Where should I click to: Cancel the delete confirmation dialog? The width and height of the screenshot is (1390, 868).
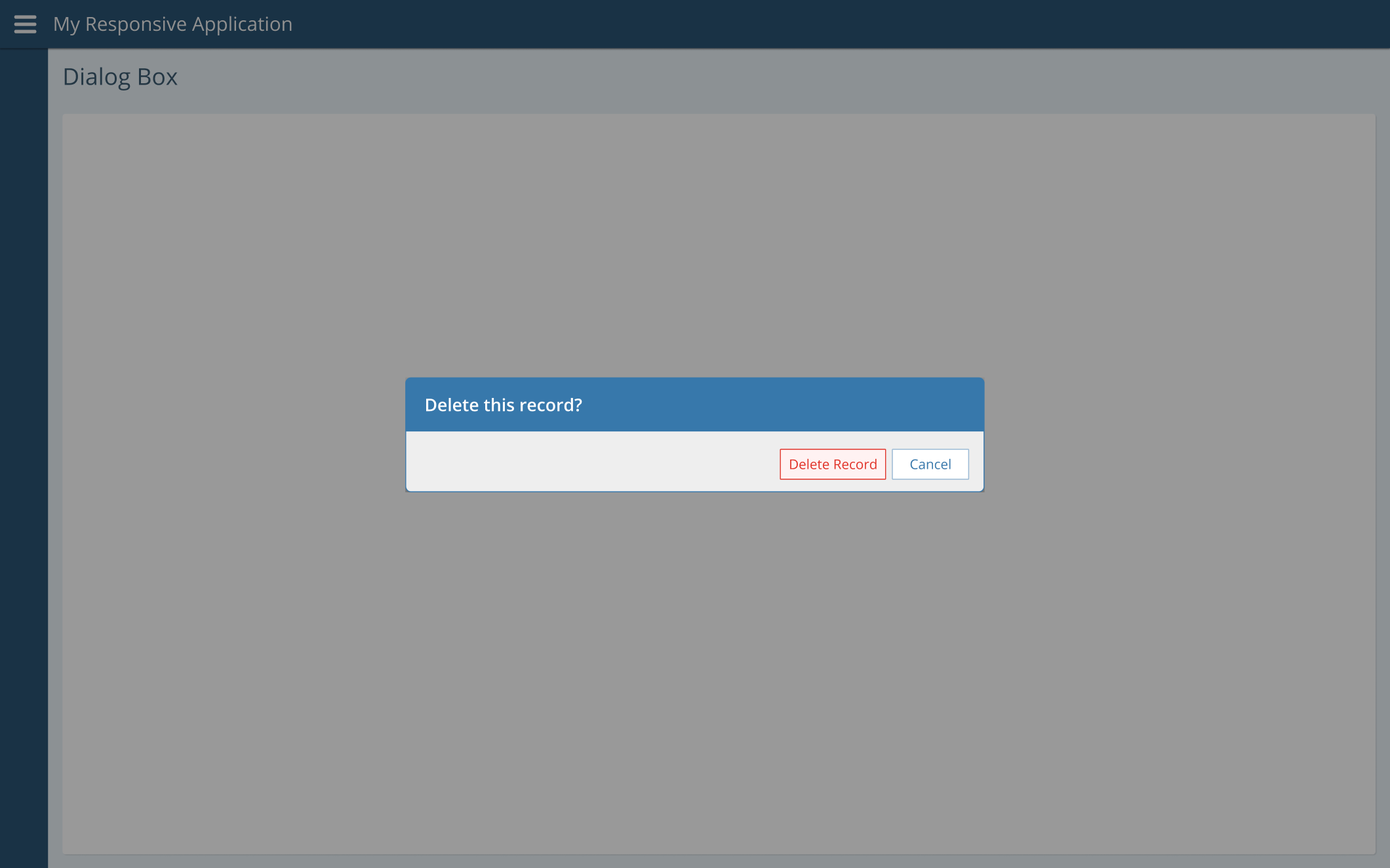pyautogui.click(x=930, y=464)
